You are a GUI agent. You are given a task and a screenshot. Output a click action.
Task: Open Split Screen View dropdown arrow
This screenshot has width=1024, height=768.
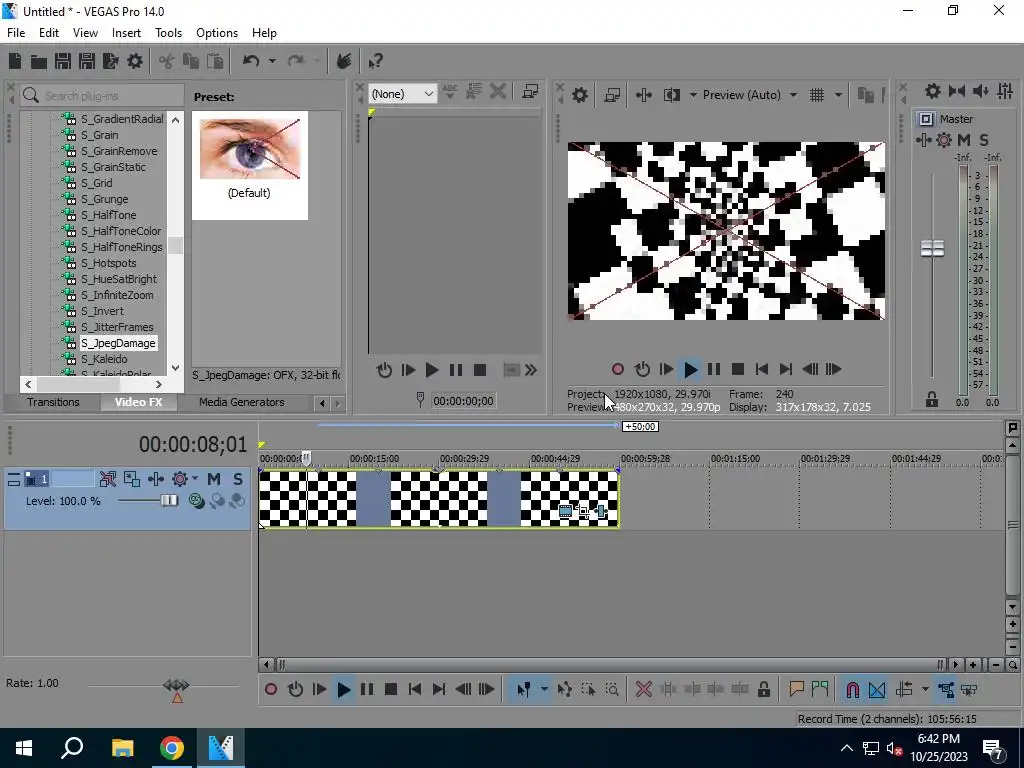coord(692,95)
